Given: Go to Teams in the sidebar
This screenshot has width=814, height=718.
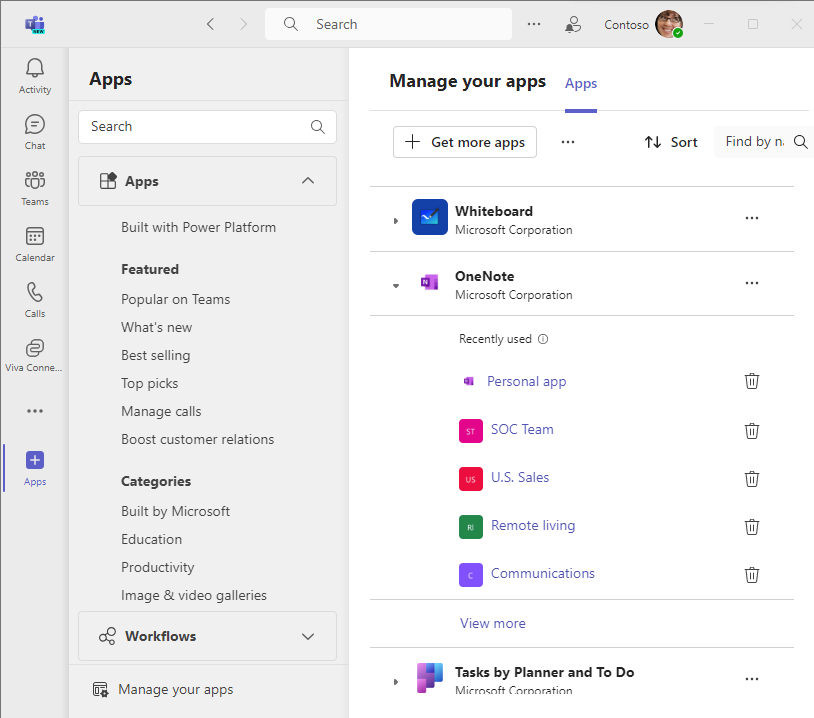Looking at the screenshot, I should (35, 187).
